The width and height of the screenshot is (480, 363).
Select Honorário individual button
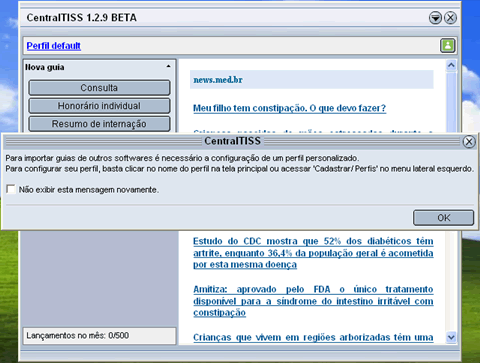99,106
